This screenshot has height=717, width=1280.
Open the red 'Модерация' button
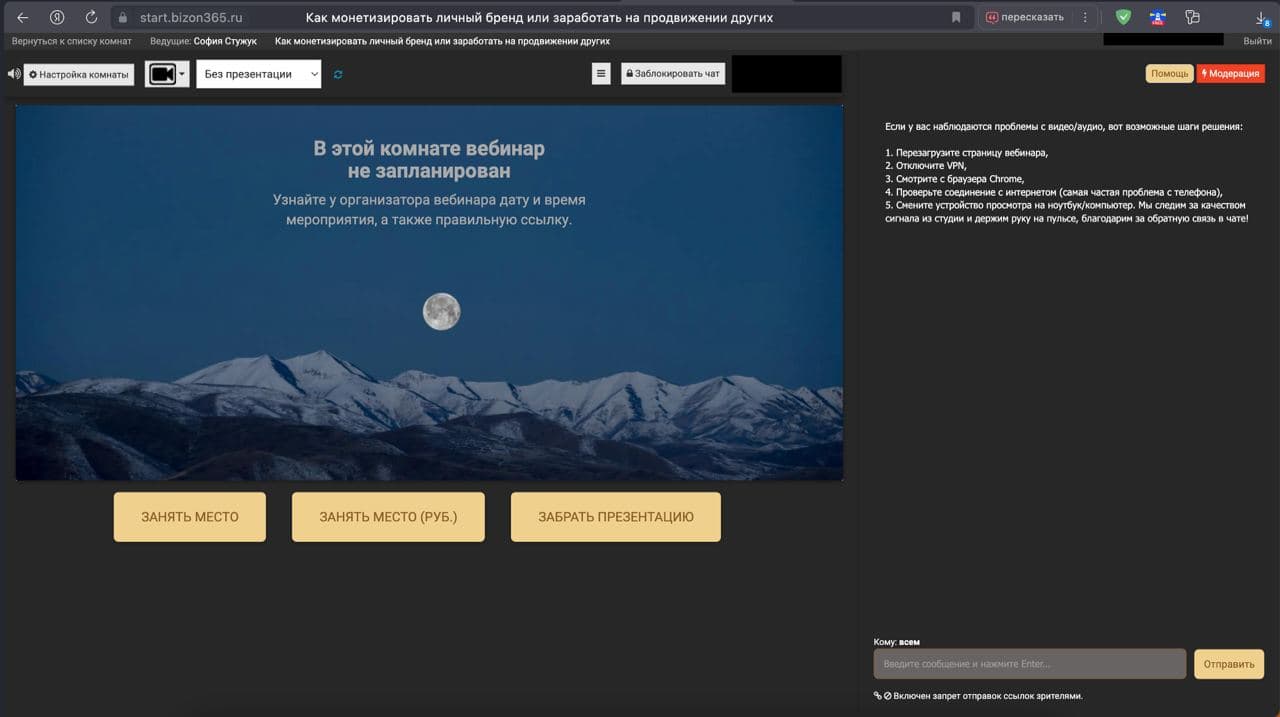[1231, 73]
